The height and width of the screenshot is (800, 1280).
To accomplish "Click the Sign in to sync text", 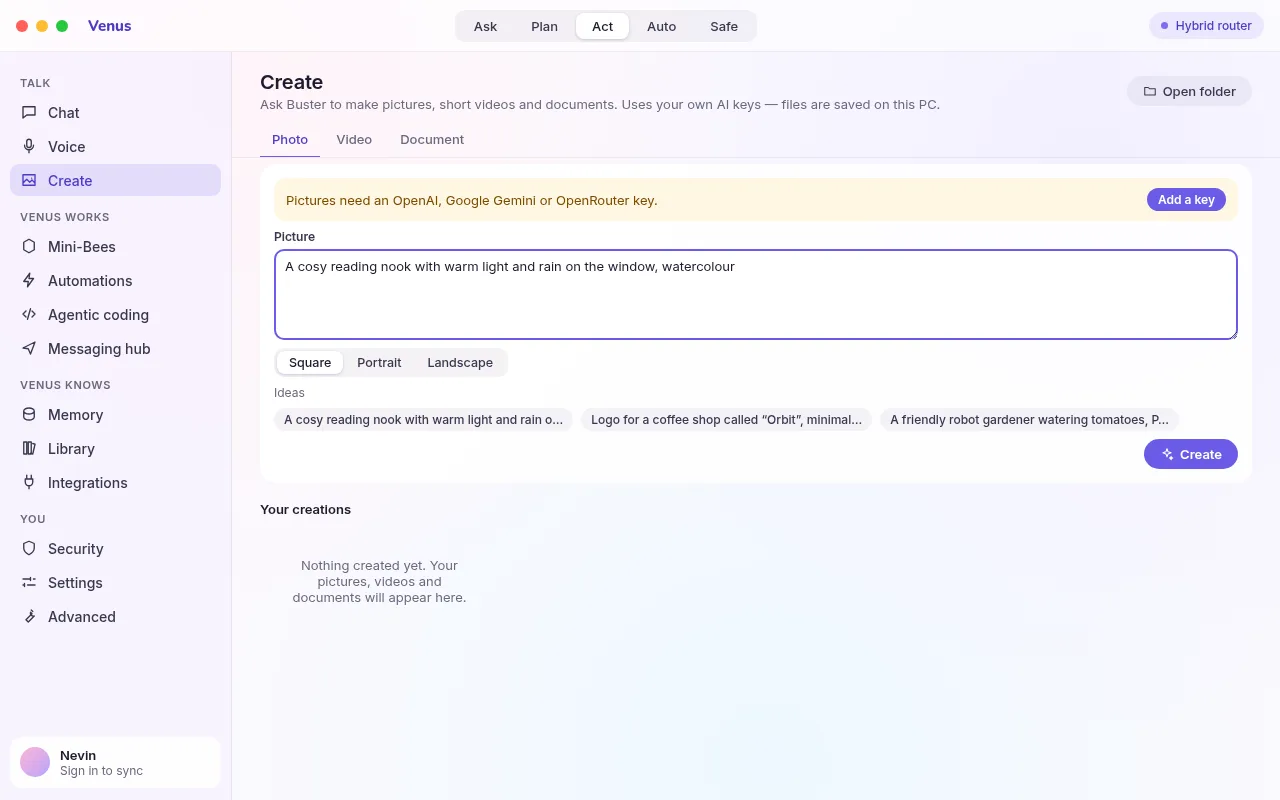I will click(101, 771).
